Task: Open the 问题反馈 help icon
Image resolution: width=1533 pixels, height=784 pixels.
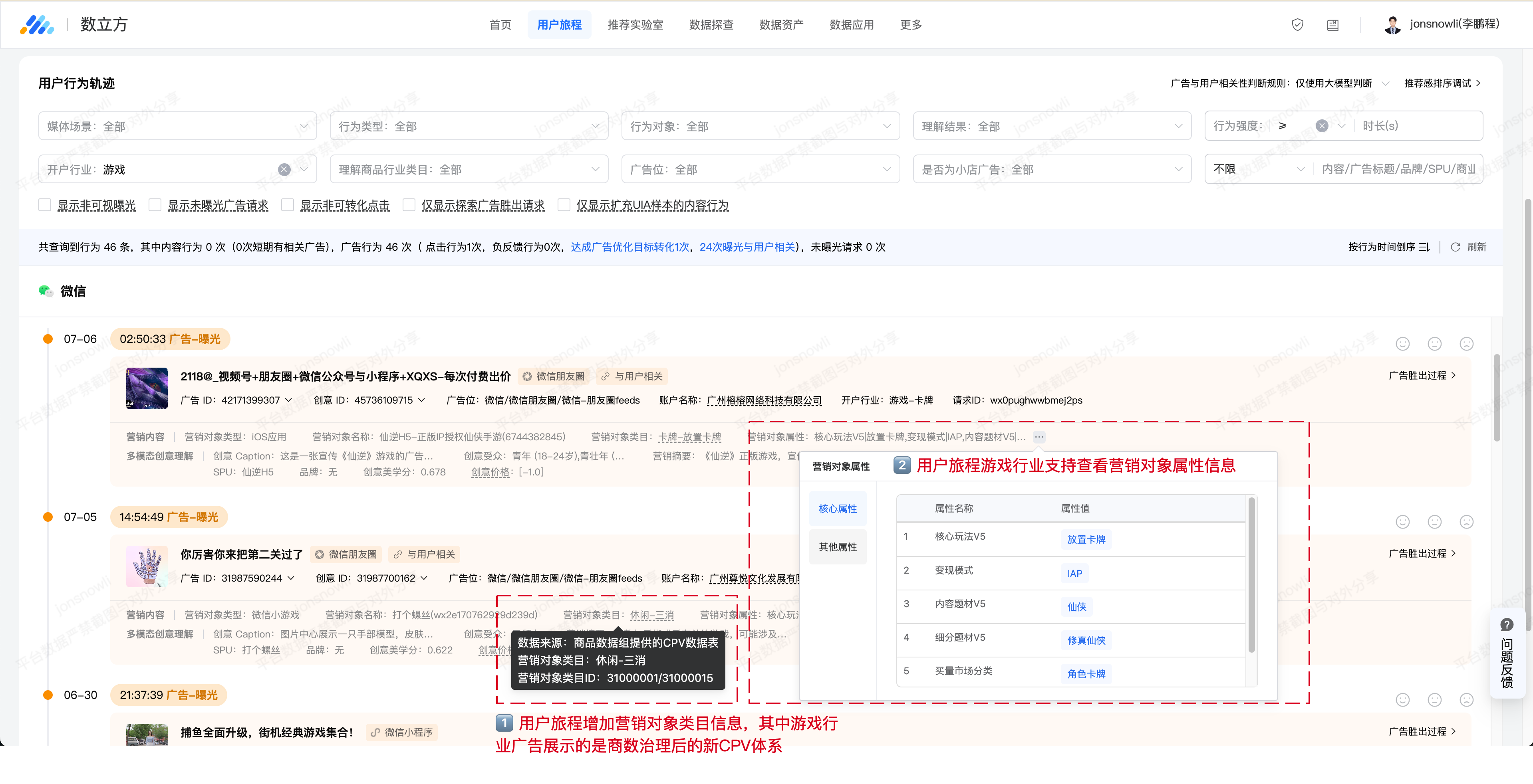Action: [1507, 625]
